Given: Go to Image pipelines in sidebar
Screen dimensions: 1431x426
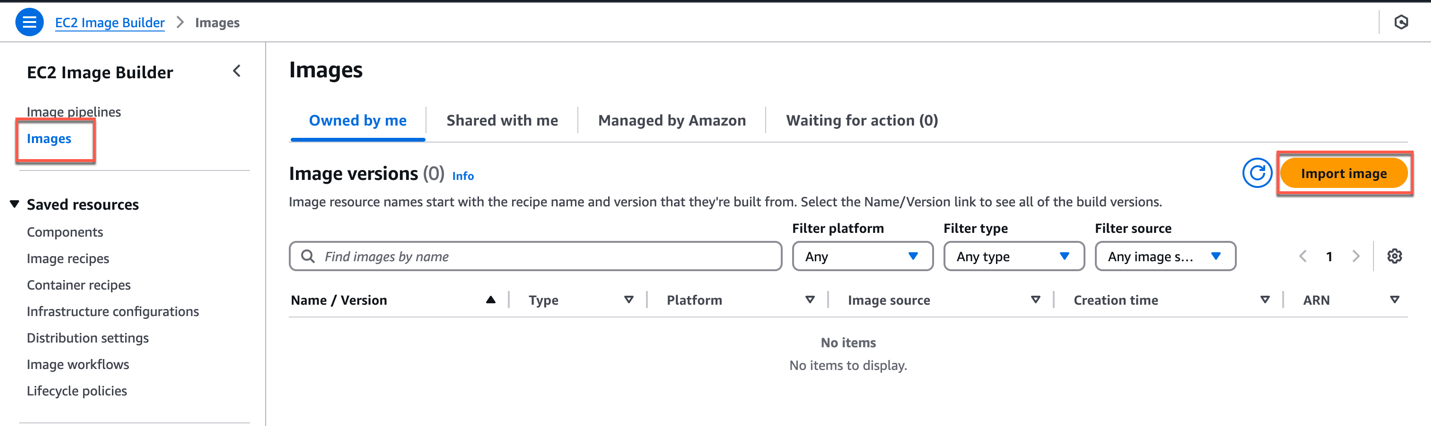Looking at the screenshot, I should coord(74,112).
